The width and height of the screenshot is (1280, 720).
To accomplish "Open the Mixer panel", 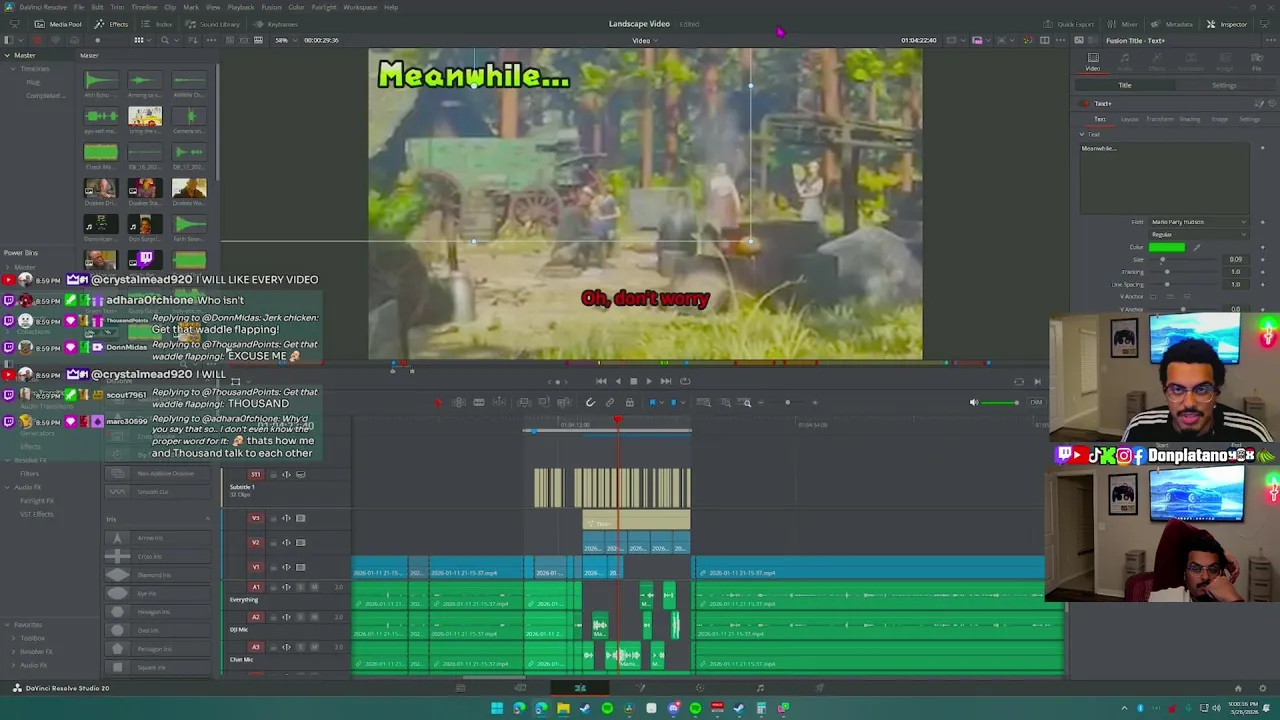I will tap(1124, 24).
